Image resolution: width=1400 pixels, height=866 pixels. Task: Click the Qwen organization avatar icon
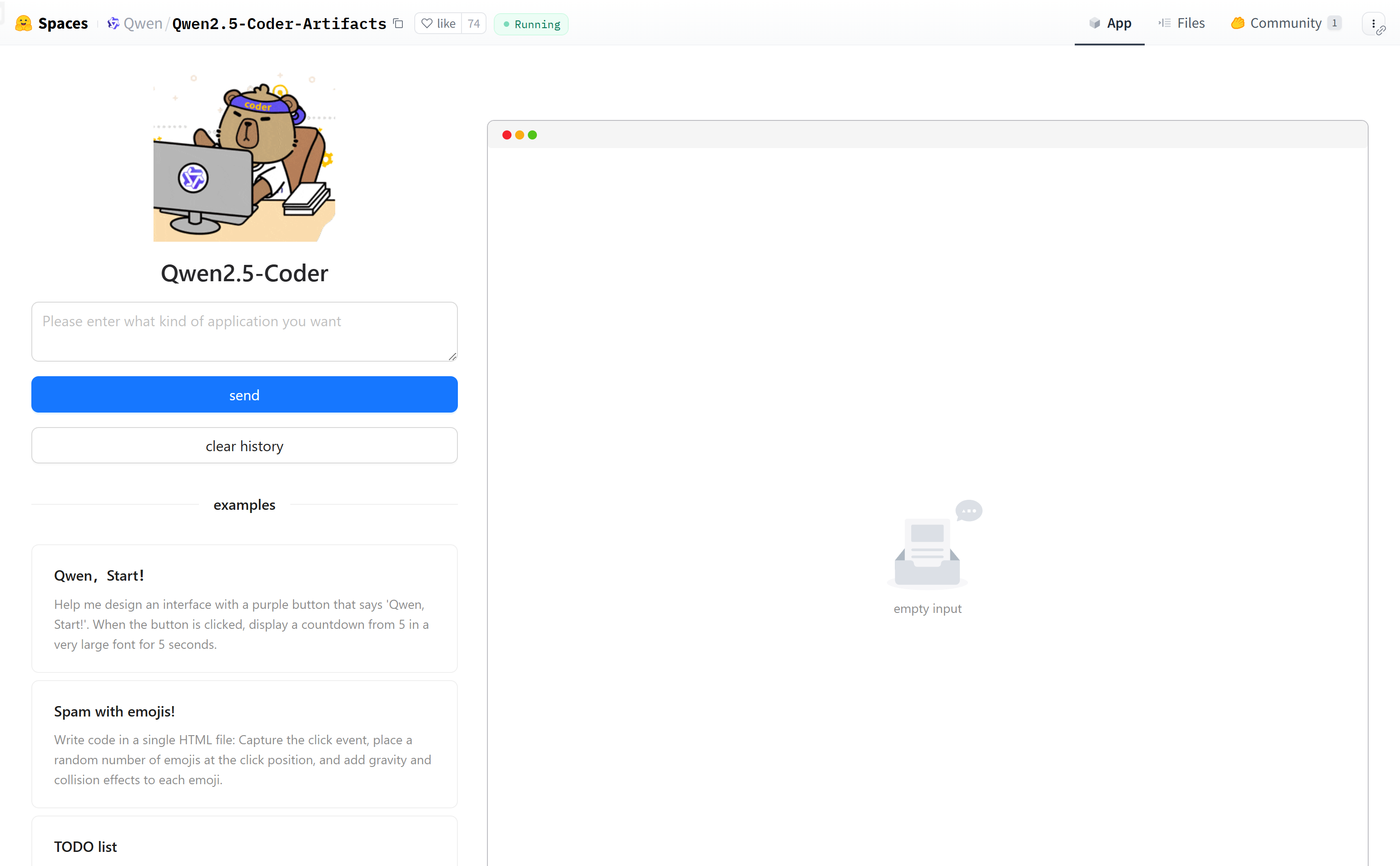tap(114, 24)
